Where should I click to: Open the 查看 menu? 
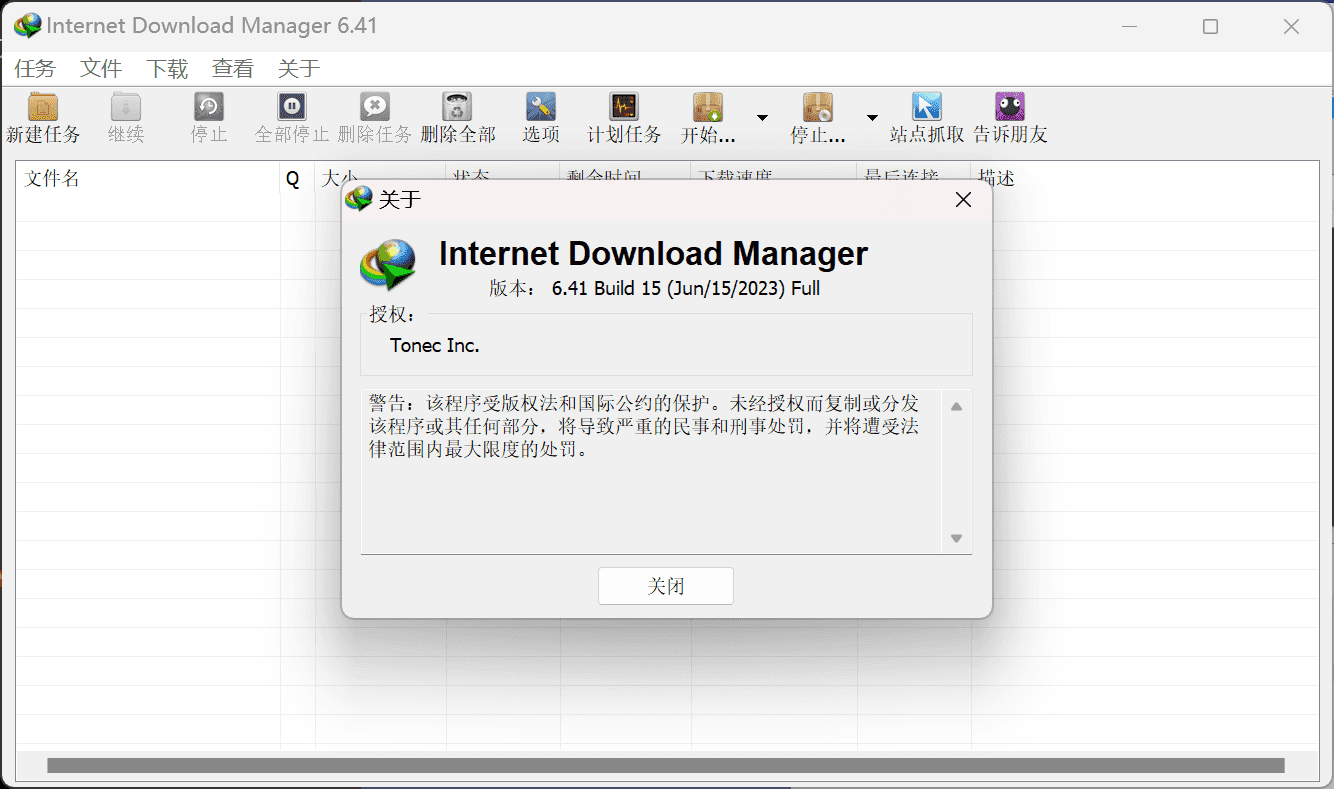(x=233, y=68)
